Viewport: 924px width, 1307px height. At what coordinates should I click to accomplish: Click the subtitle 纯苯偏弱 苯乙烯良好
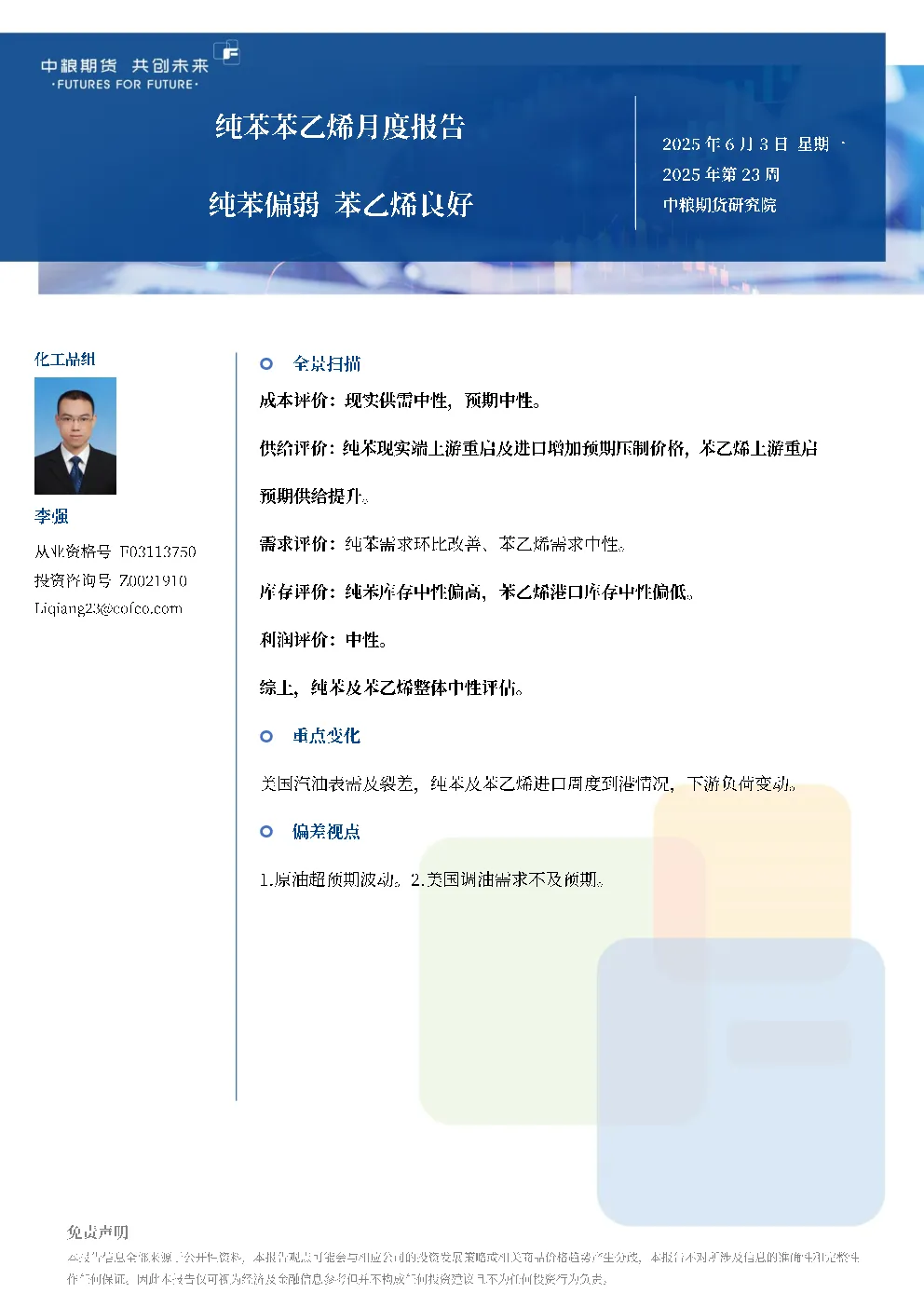click(x=341, y=204)
